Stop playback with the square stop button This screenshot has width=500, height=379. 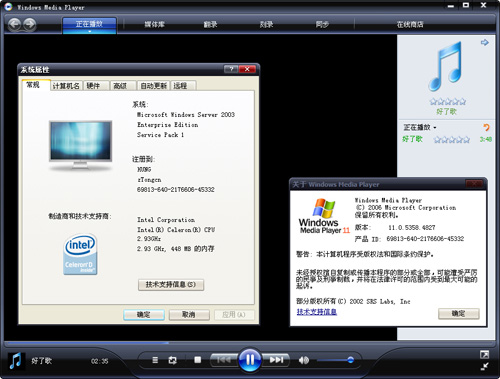tap(198, 360)
